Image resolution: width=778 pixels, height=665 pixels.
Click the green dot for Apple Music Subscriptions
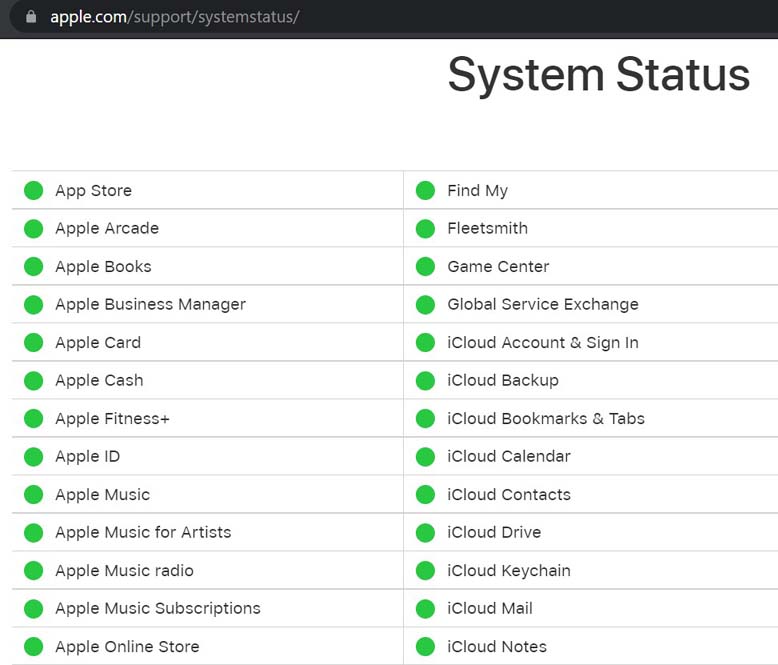34,608
